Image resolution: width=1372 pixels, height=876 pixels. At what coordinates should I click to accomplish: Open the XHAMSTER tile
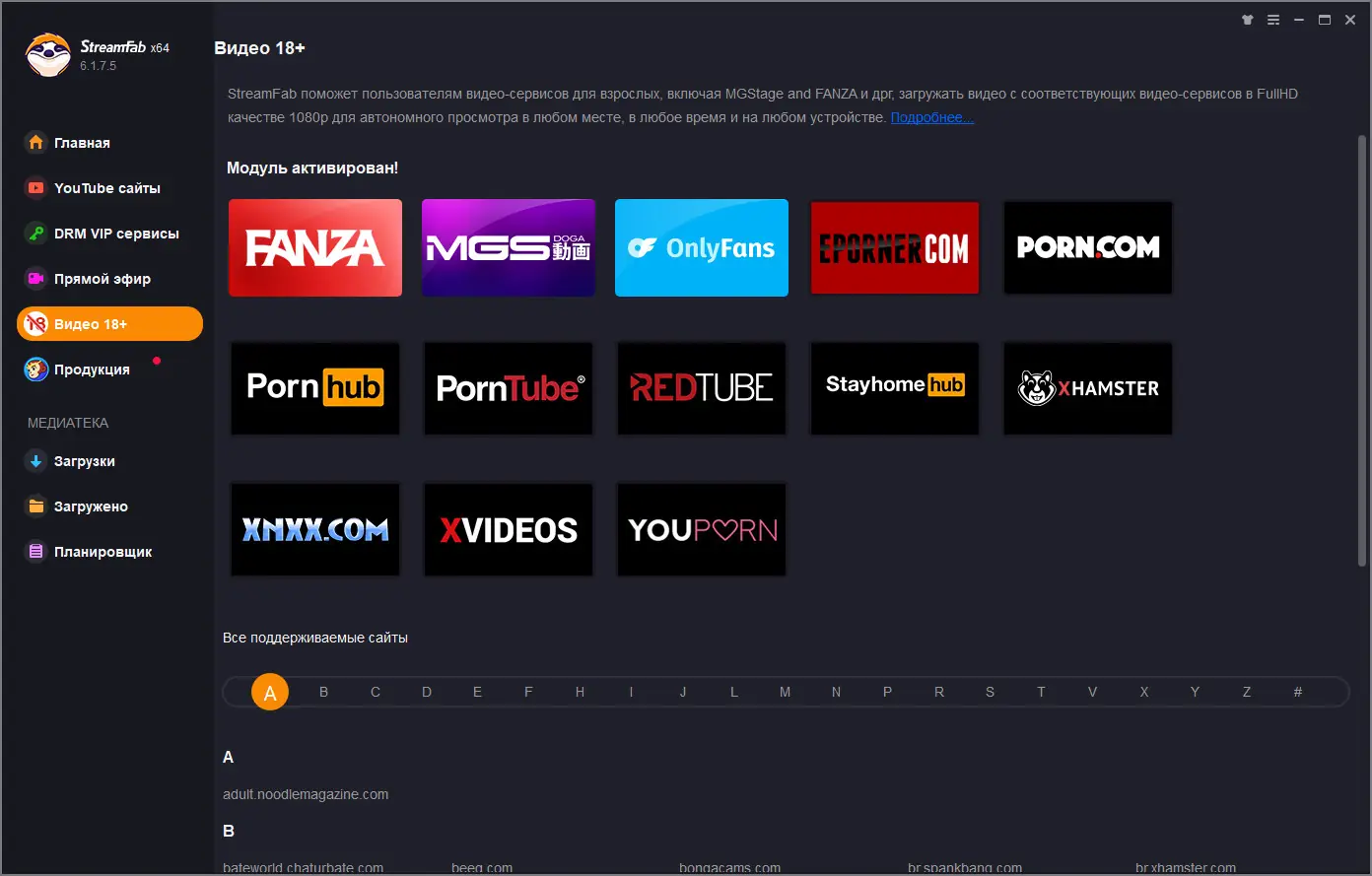[x=1088, y=388]
